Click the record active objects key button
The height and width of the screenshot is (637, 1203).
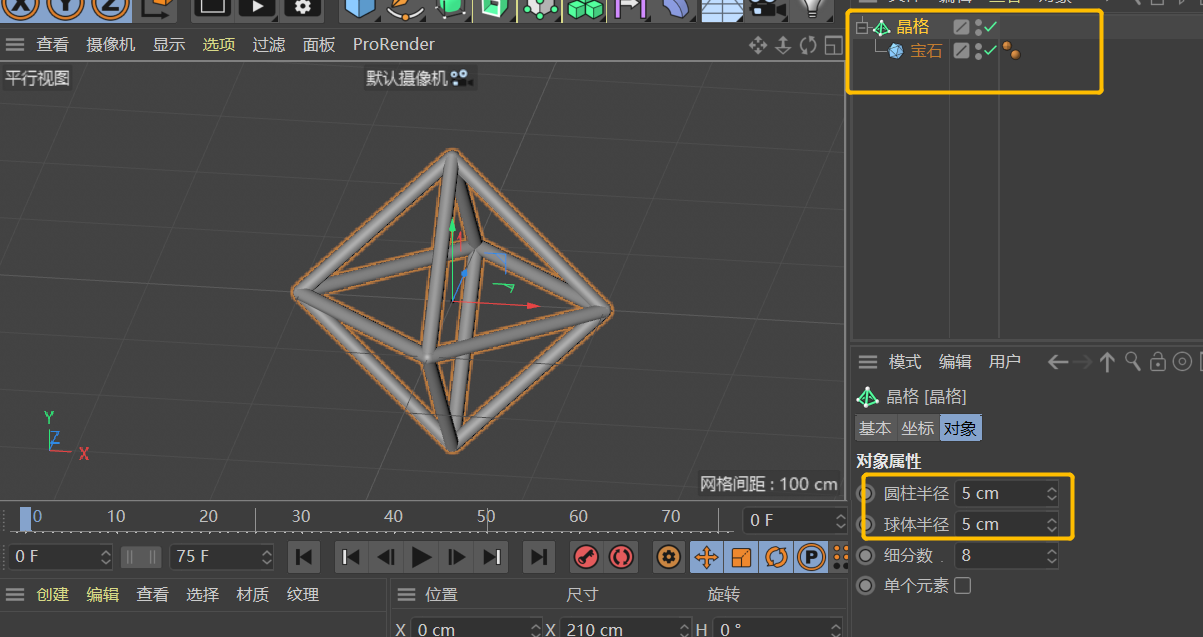586,557
